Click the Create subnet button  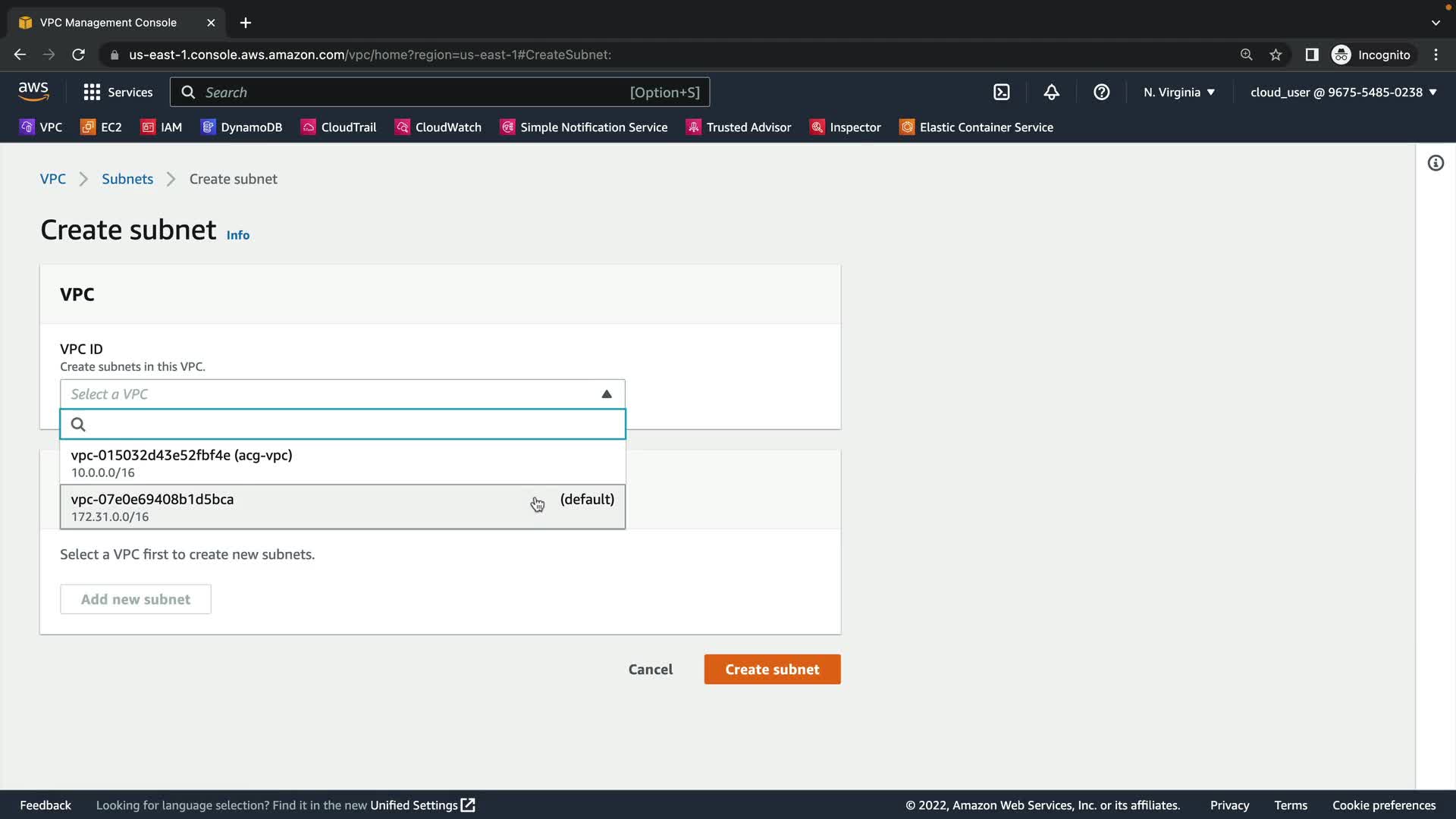point(771,670)
